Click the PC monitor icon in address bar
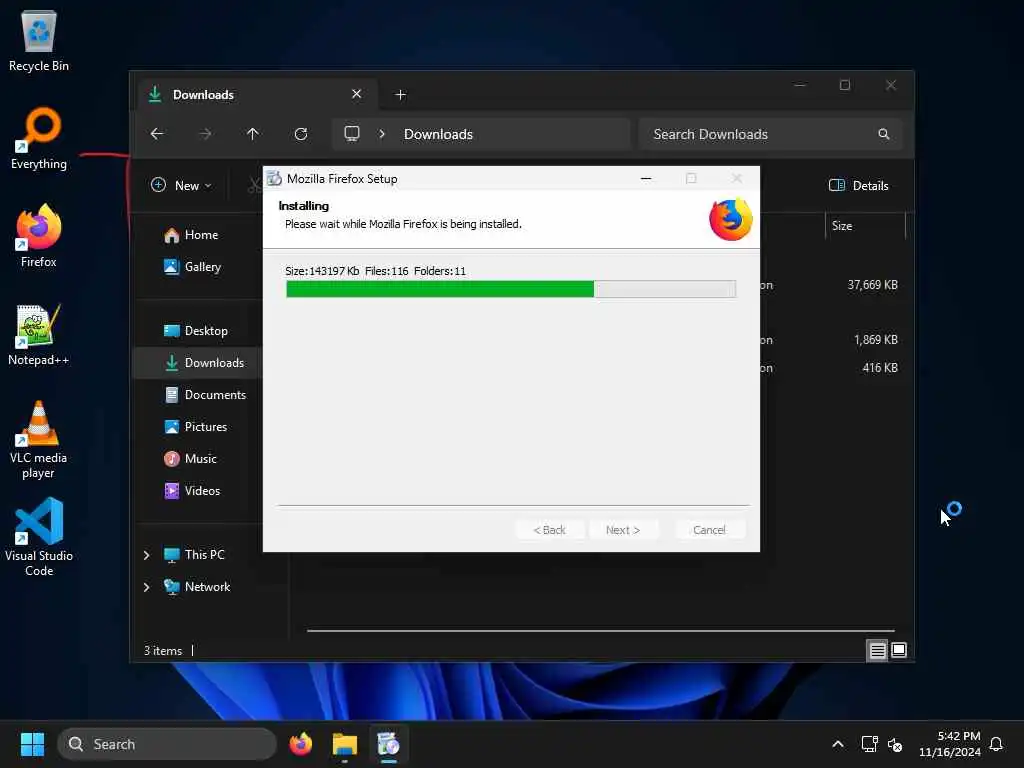Image resolution: width=1024 pixels, height=768 pixels. tap(352, 134)
